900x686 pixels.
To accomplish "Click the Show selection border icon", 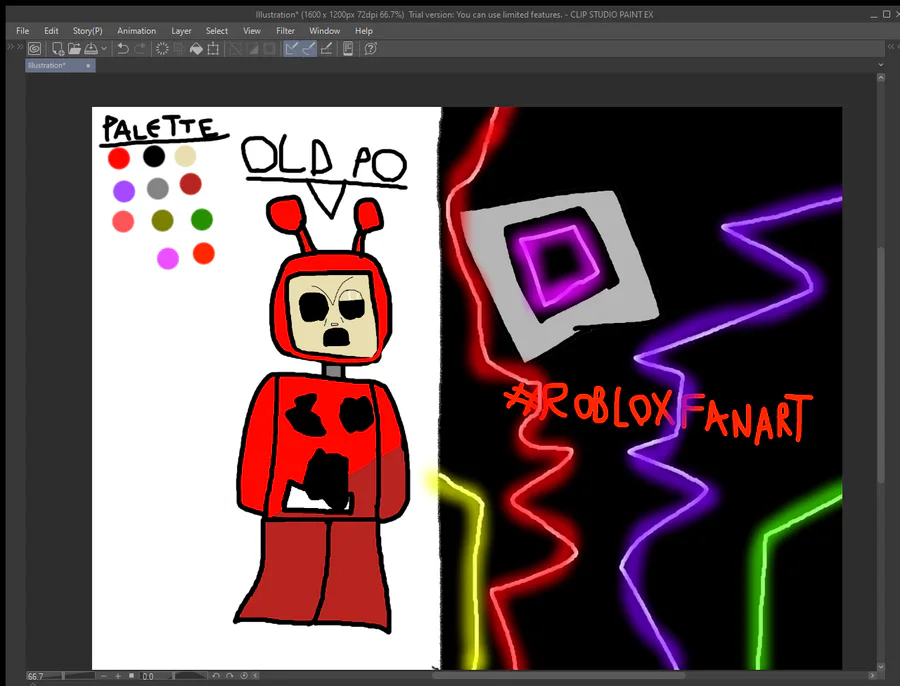I will [269, 49].
